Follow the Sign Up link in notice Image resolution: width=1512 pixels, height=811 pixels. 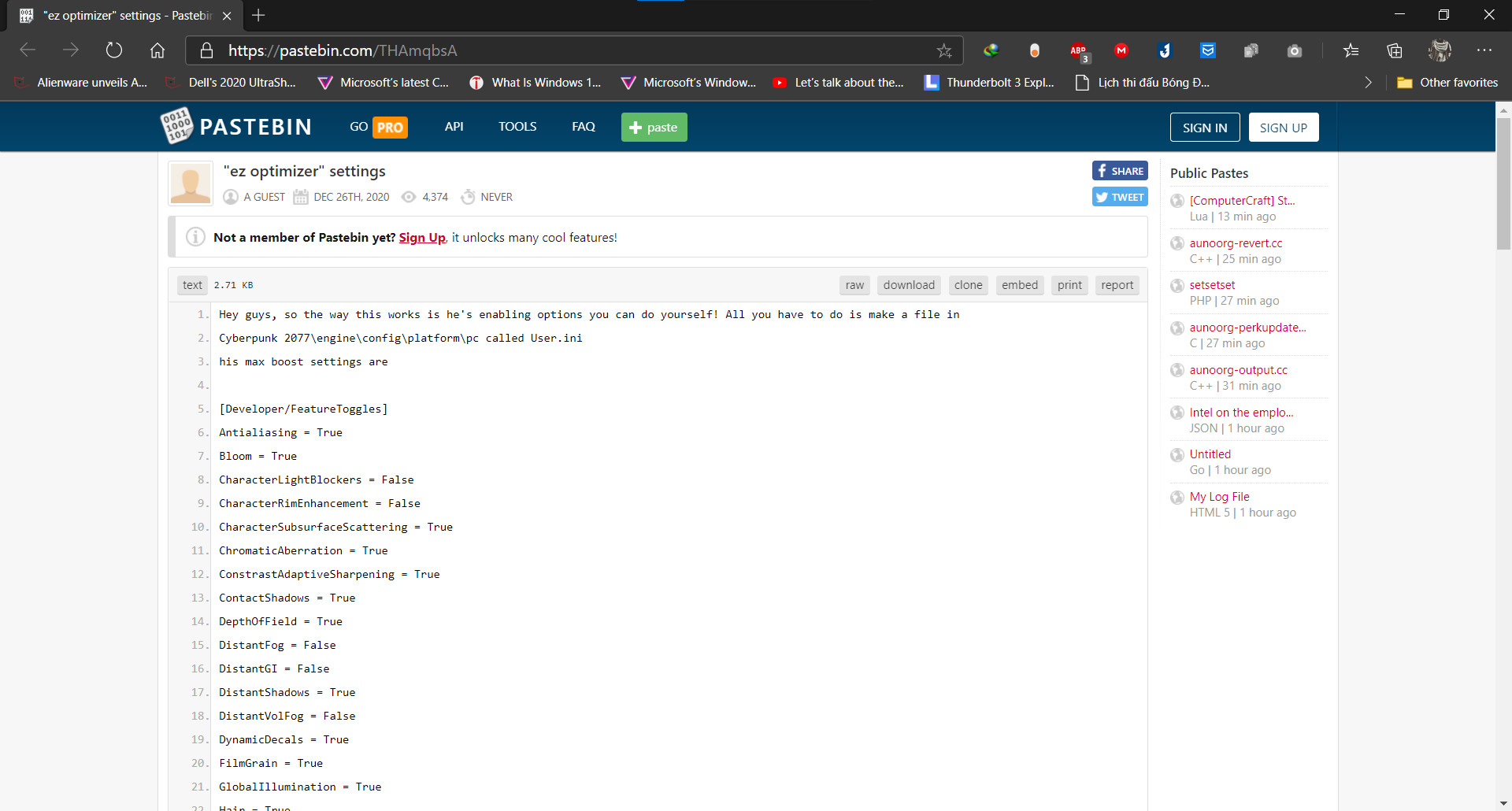[x=422, y=237]
